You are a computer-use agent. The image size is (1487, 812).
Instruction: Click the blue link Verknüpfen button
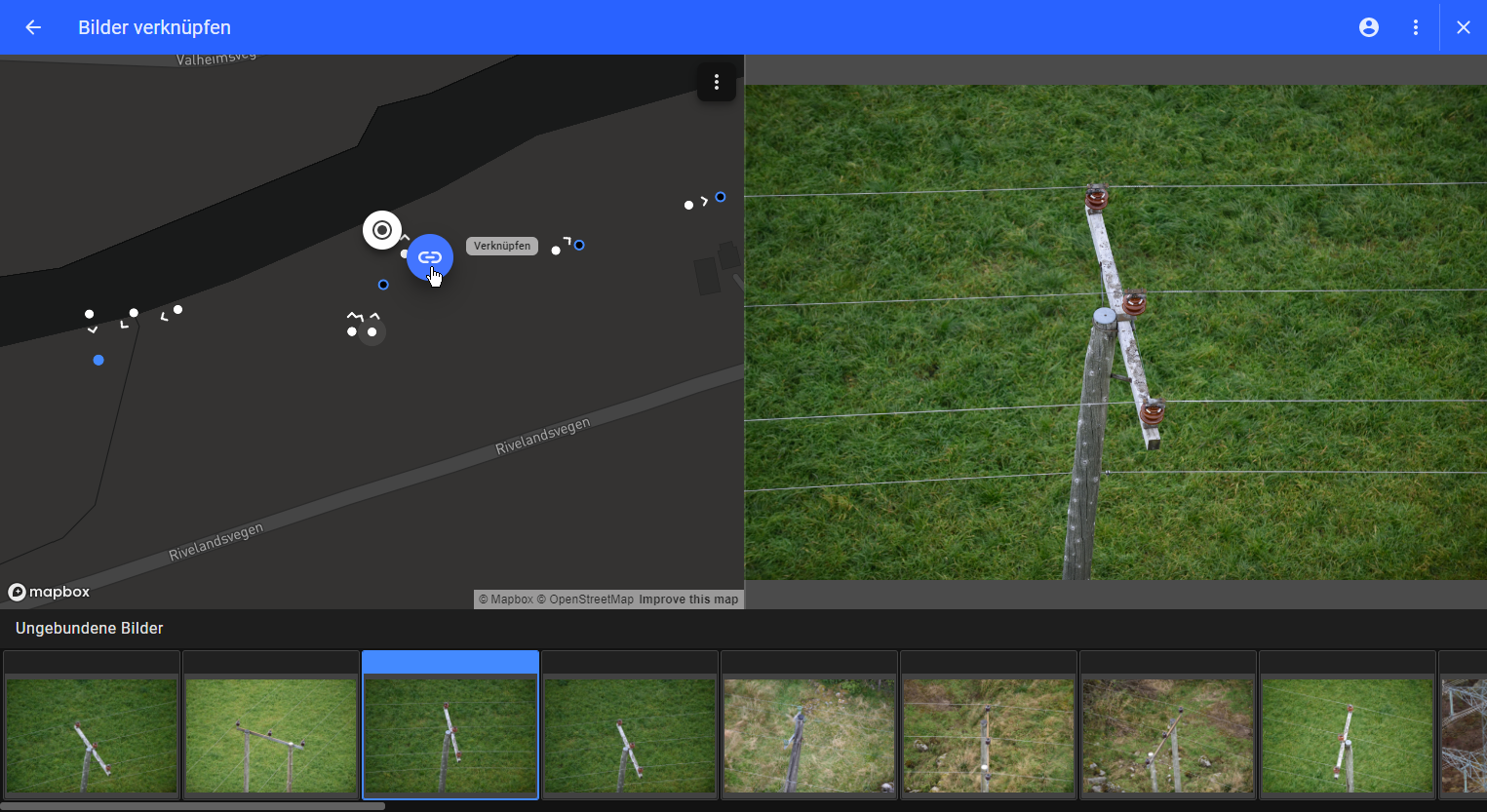pos(430,257)
